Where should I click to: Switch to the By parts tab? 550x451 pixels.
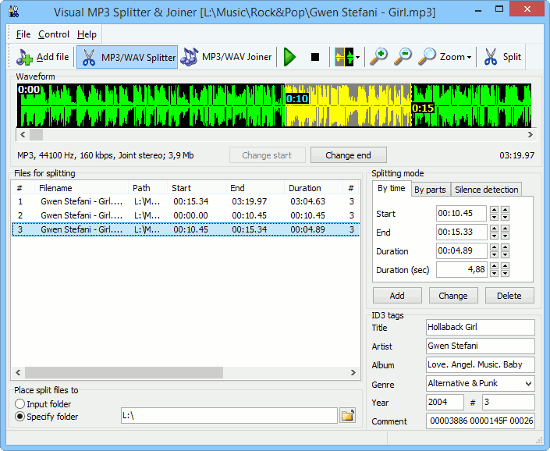coord(430,190)
